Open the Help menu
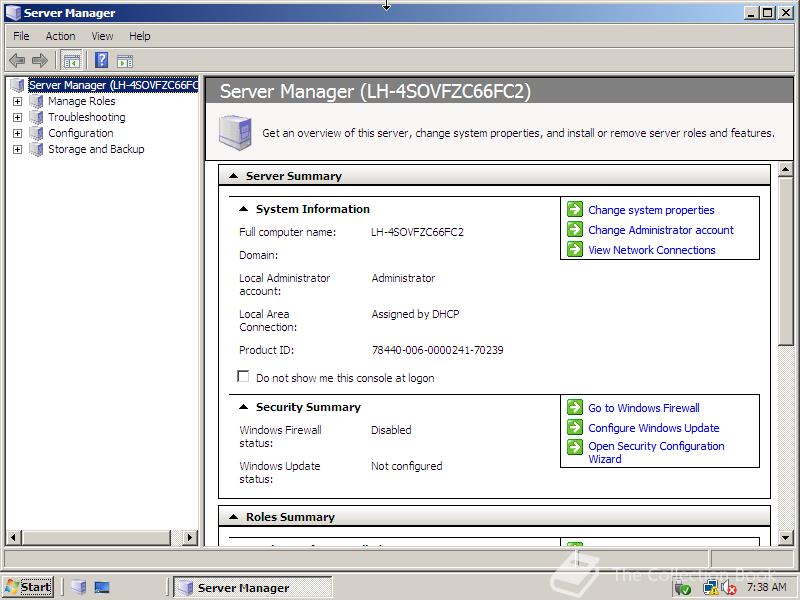This screenshot has width=800, height=600. 139,36
